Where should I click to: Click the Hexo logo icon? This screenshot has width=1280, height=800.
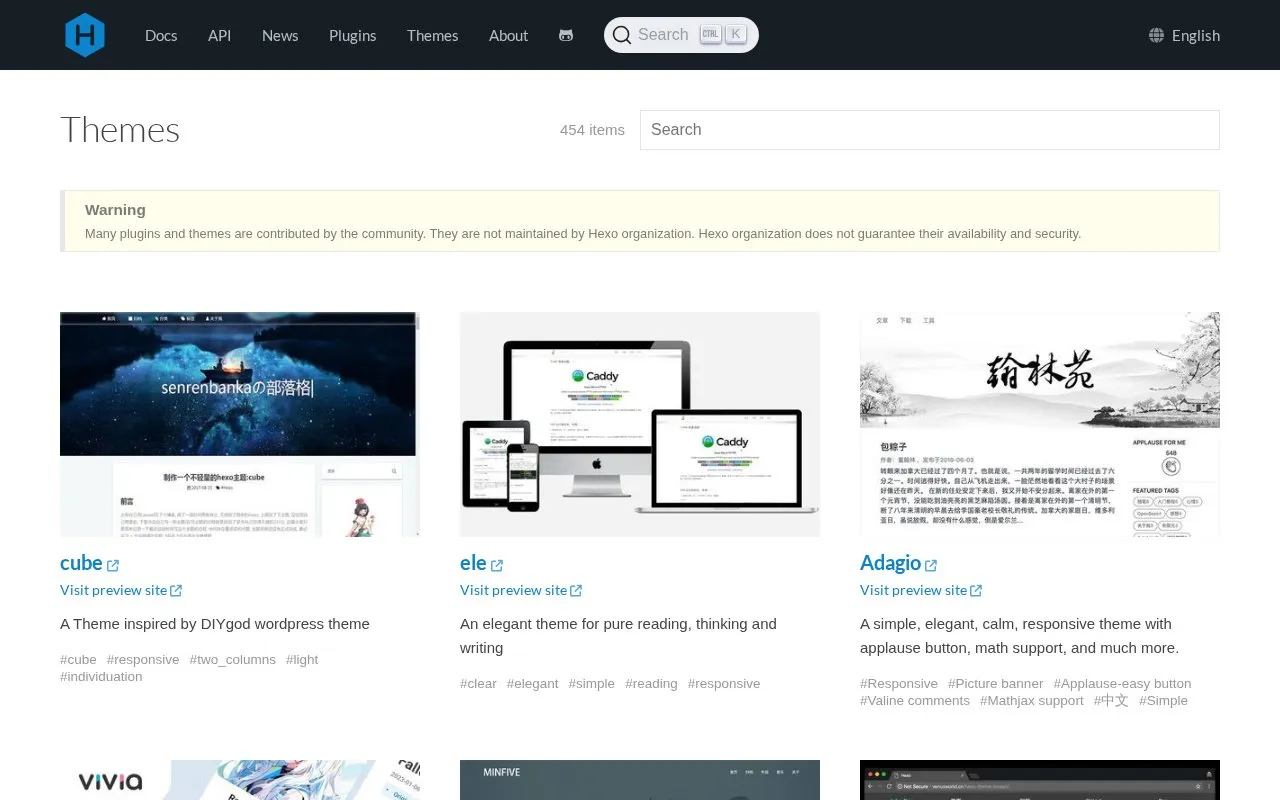point(85,35)
